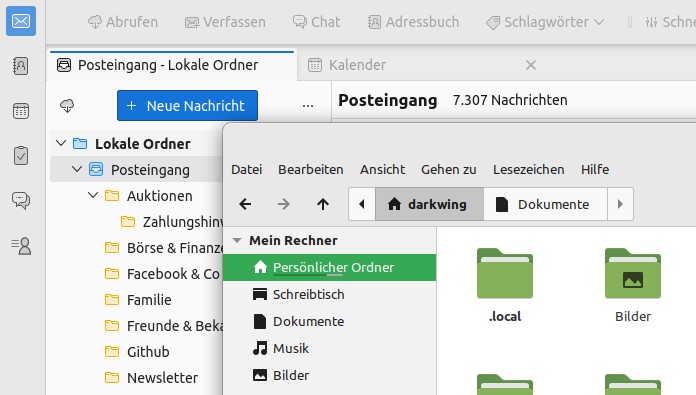Collapse the Mein Rechner sidebar section
The width and height of the screenshot is (696, 395).
[x=237, y=240]
